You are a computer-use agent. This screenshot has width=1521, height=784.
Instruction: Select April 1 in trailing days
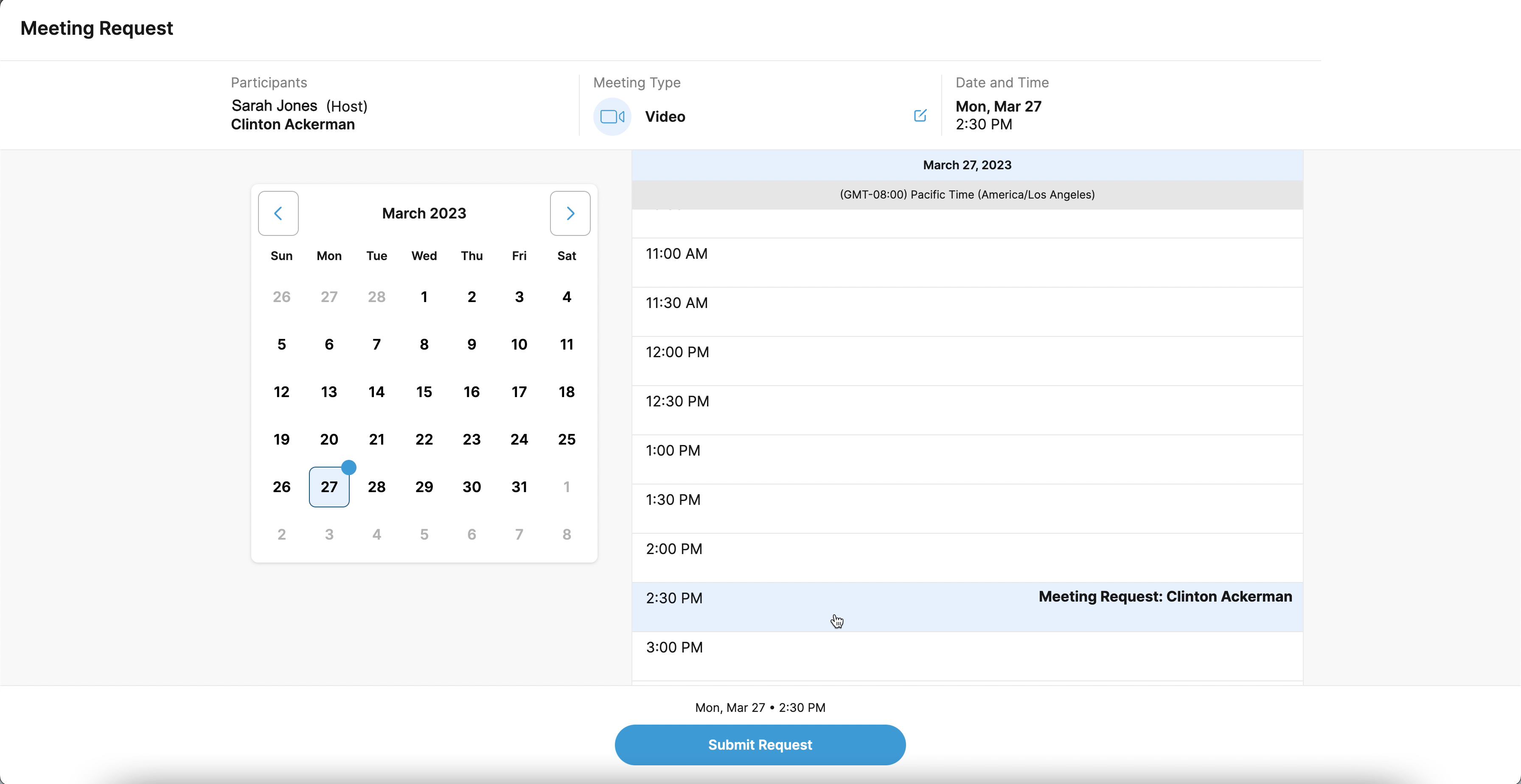pos(566,487)
